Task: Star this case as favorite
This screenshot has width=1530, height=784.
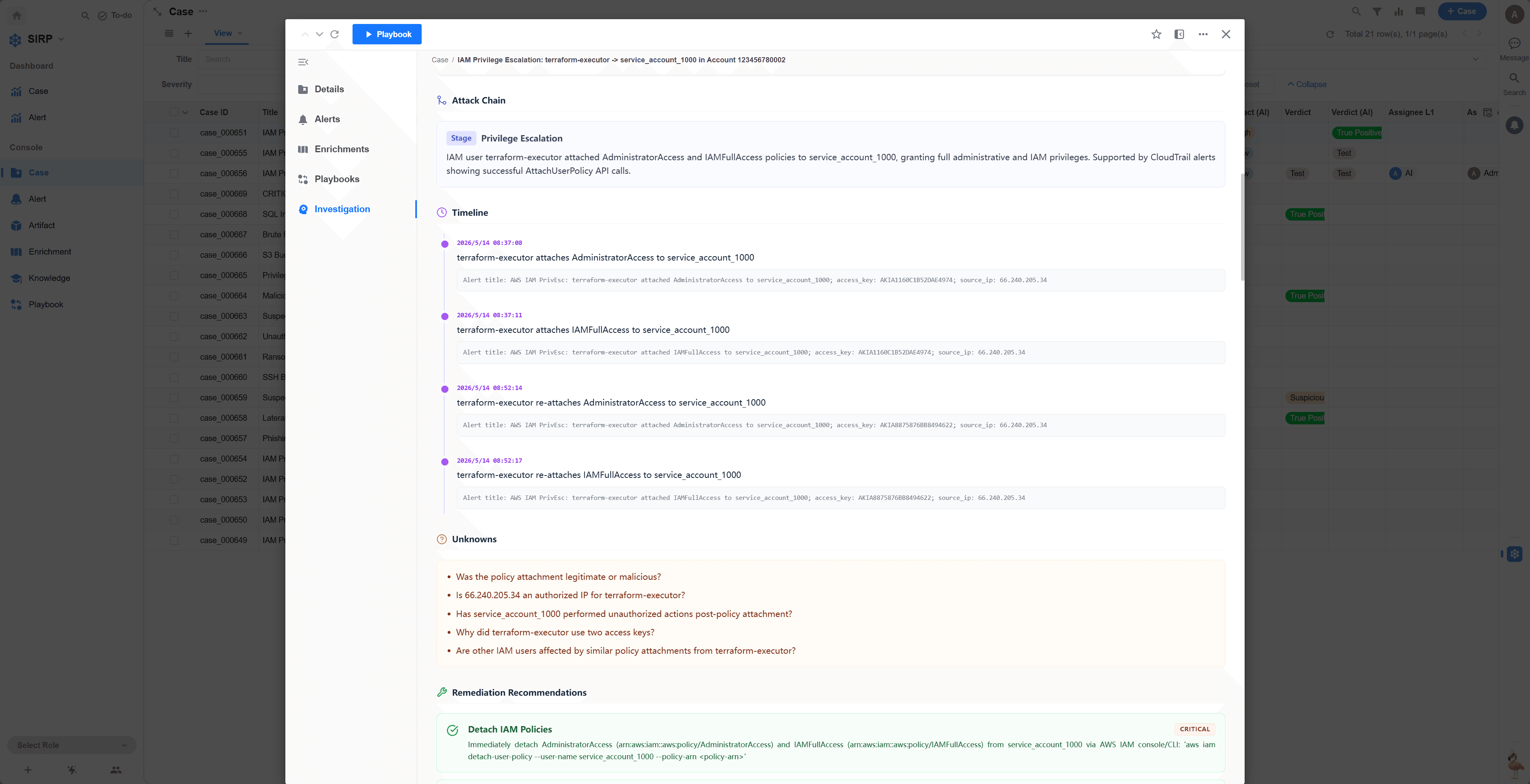Action: tap(1156, 34)
